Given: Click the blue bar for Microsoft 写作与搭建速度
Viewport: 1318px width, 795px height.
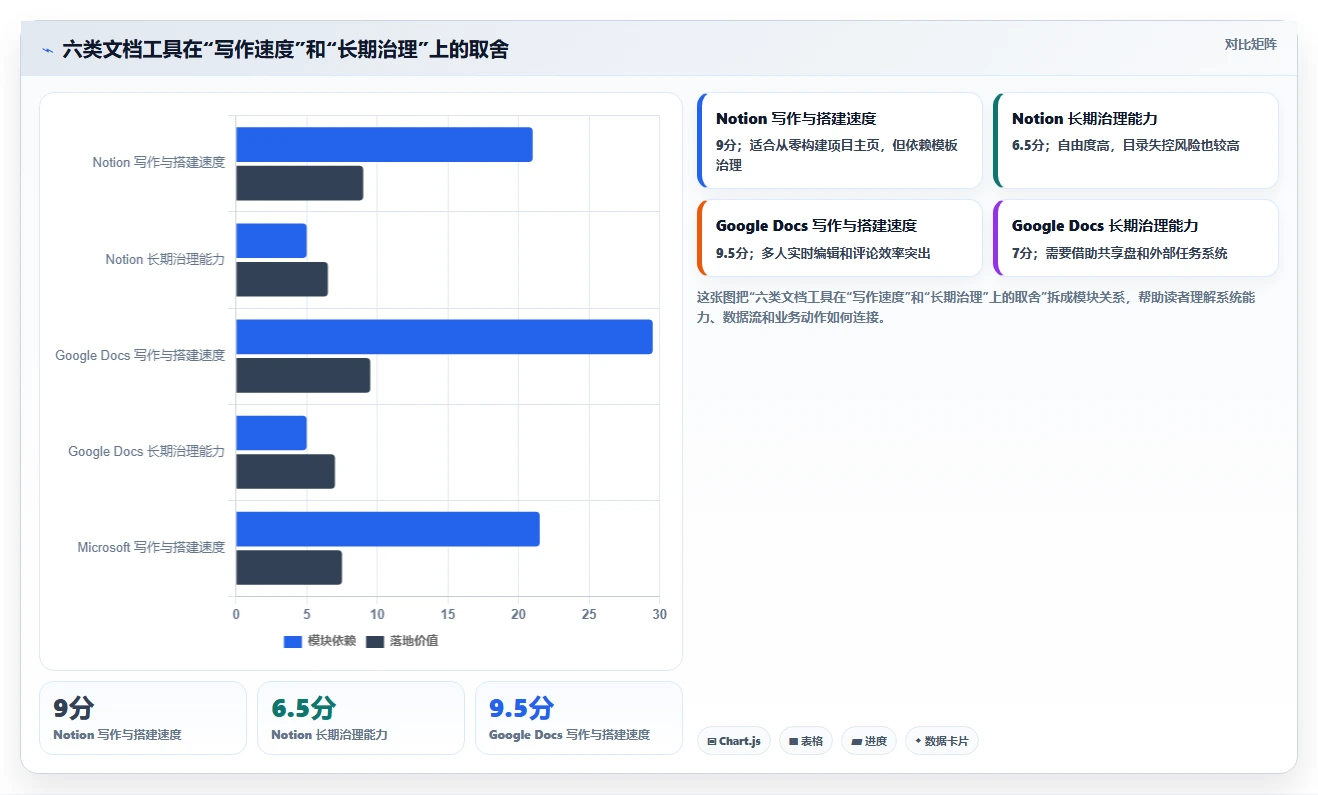Looking at the screenshot, I should [x=388, y=529].
